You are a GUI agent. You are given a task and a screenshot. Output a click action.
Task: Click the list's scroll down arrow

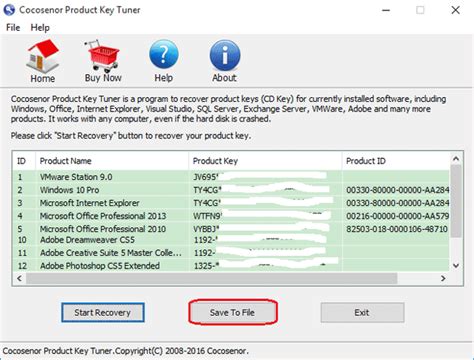(x=456, y=266)
